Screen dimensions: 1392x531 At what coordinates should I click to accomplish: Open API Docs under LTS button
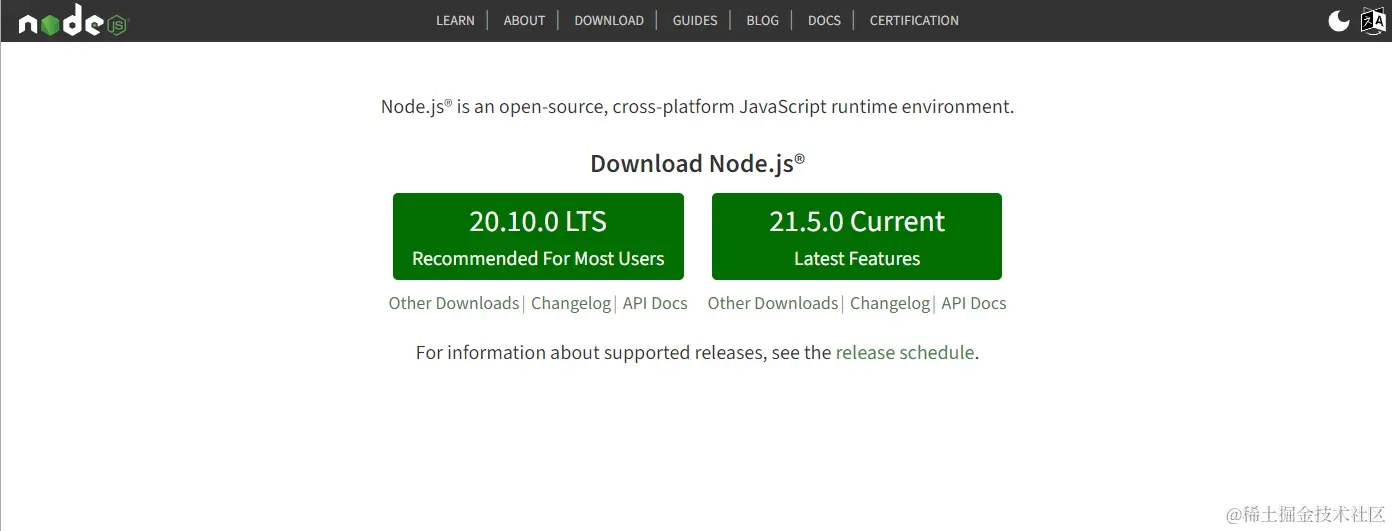tap(655, 303)
